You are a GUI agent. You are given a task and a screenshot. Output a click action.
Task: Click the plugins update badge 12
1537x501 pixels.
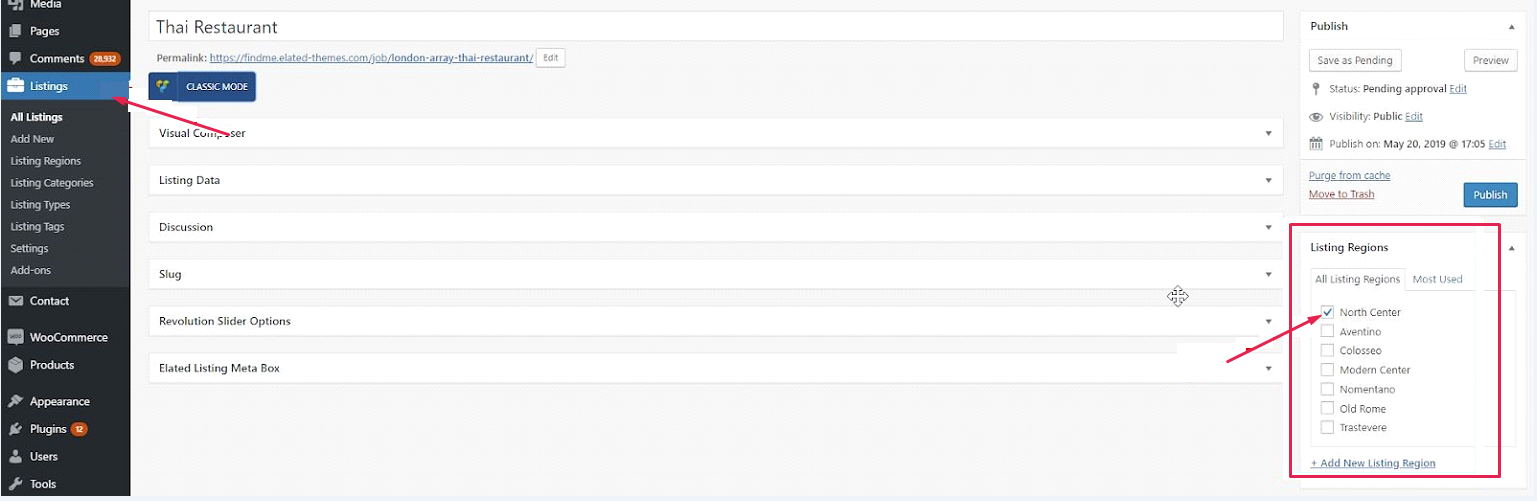(79, 429)
